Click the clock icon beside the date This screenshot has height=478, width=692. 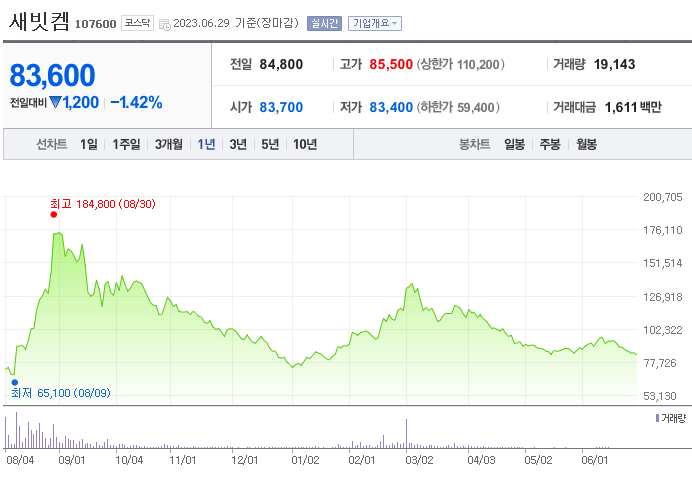[165, 25]
